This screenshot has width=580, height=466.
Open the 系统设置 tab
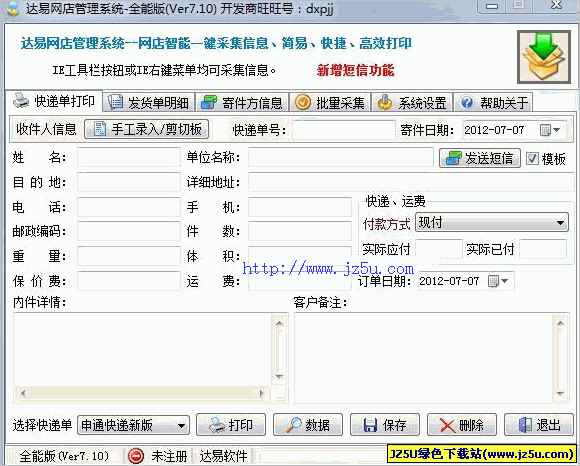(412, 102)
